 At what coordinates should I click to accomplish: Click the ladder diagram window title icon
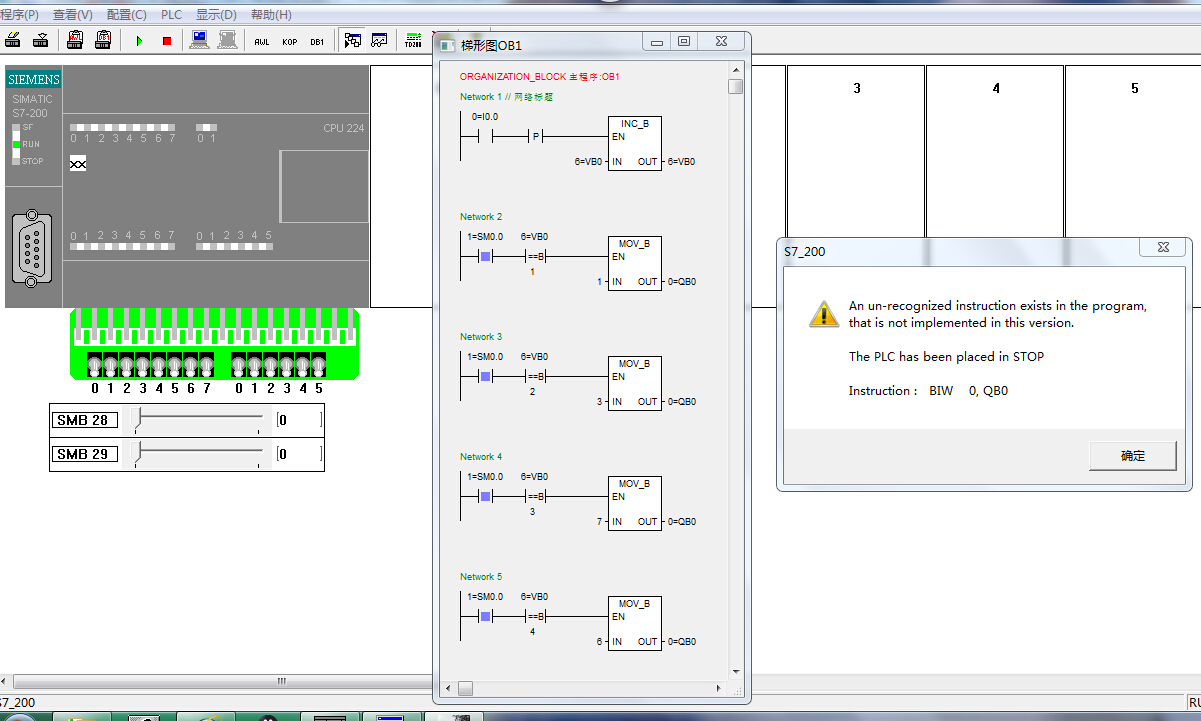tap(448, 45)
